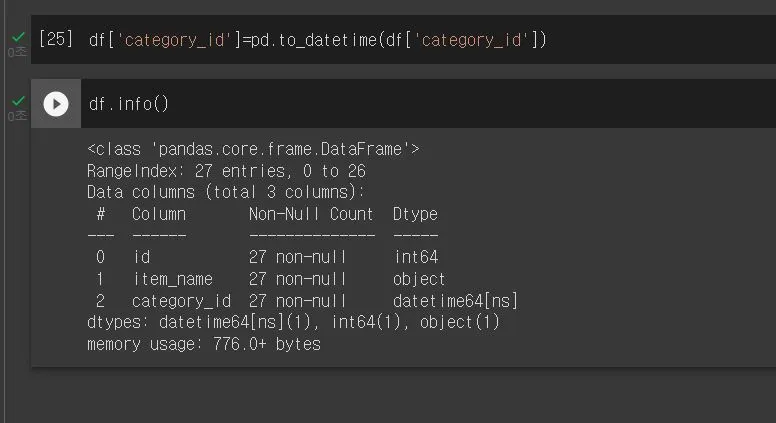Viewport: 776px width, 423px height.
Task: Click the 'category_id' row in the output table
Action: (x=181, y=301)
